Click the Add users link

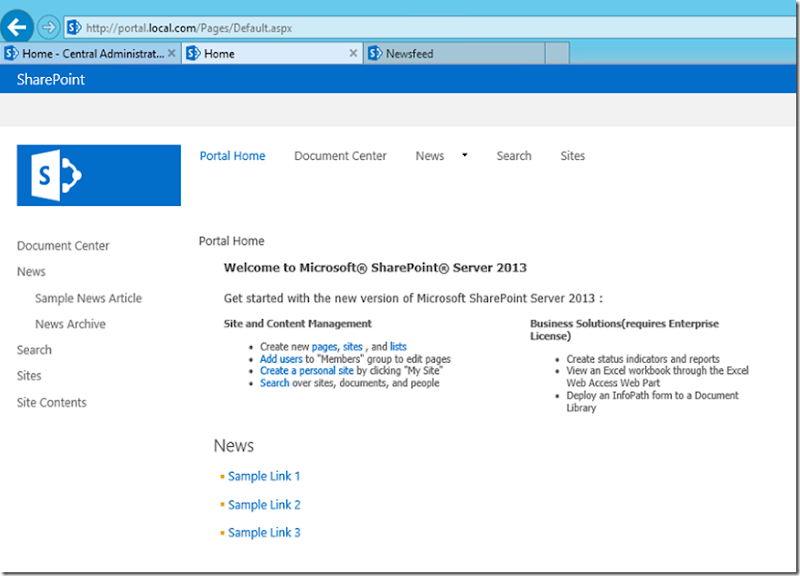point(281,359)
